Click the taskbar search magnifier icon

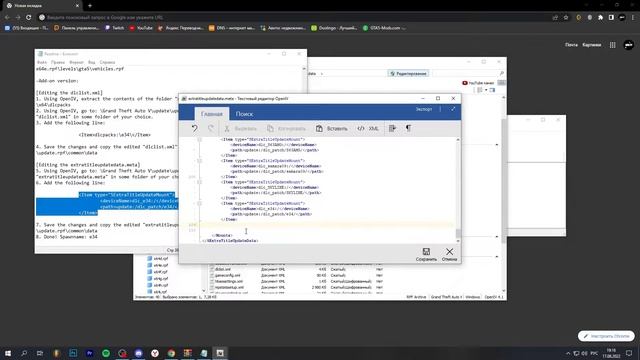coord(24,353)
